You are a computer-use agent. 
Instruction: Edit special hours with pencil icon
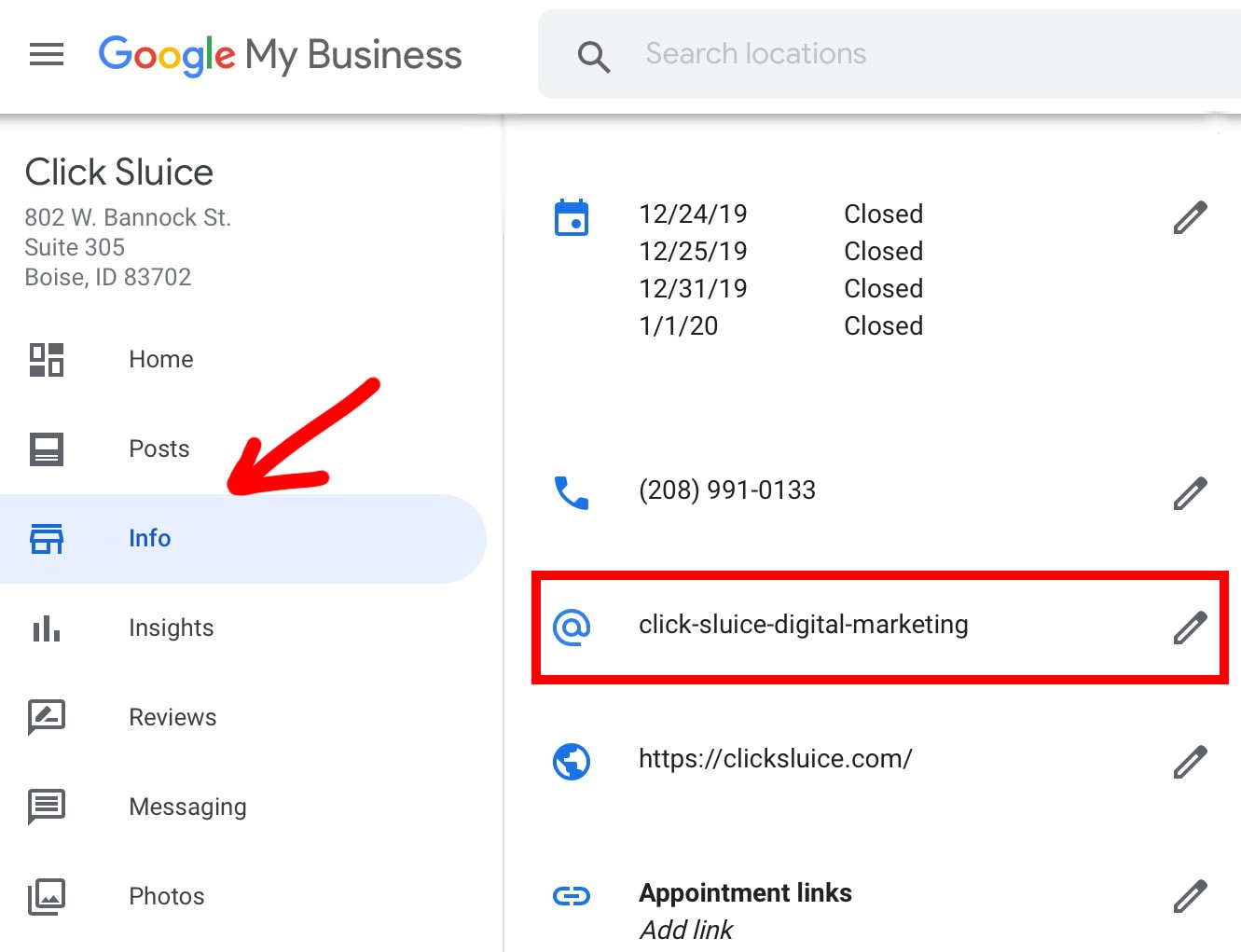coord(1191,217)
